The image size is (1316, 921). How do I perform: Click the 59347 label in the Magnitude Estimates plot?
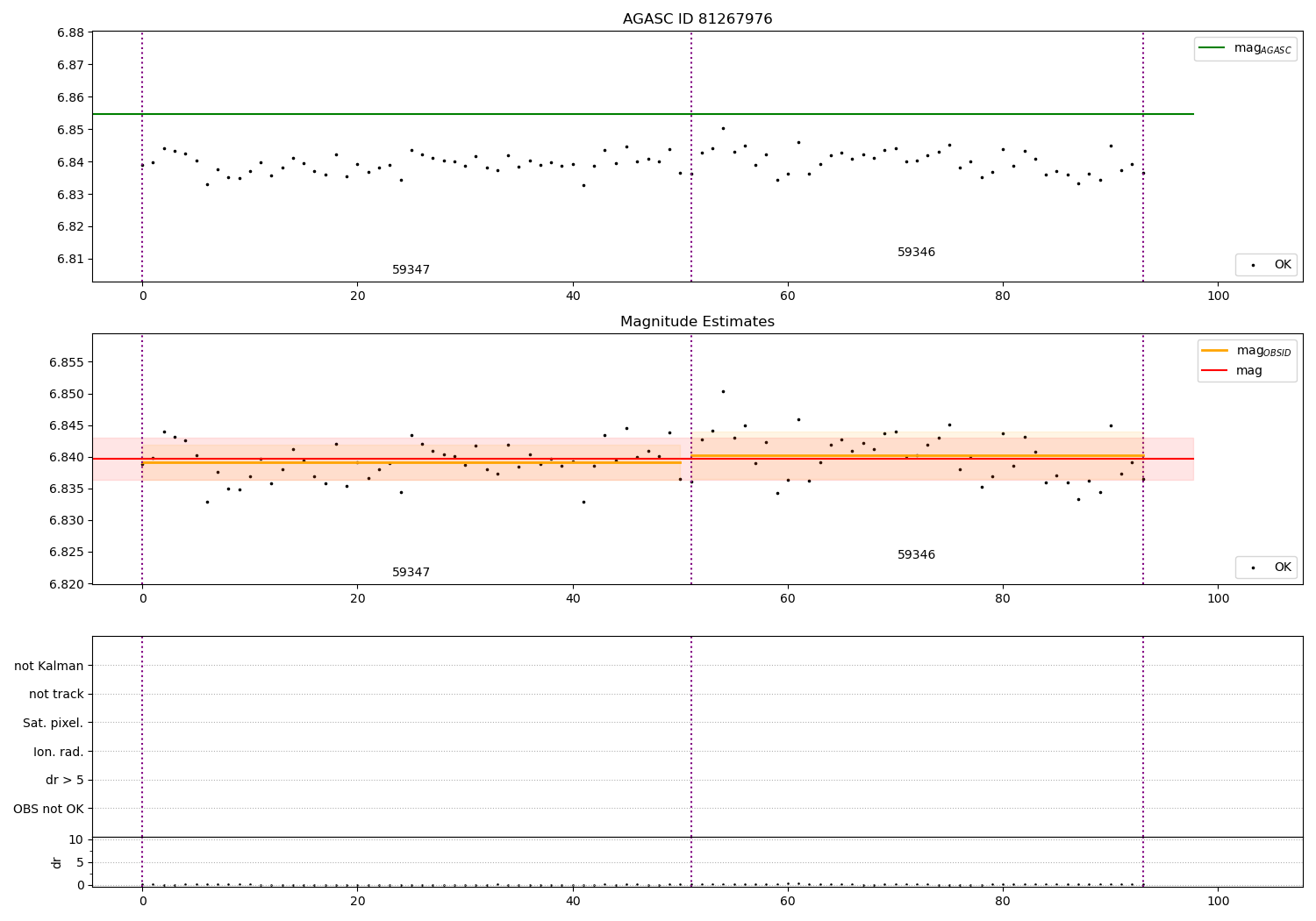[x=411, y=573]
